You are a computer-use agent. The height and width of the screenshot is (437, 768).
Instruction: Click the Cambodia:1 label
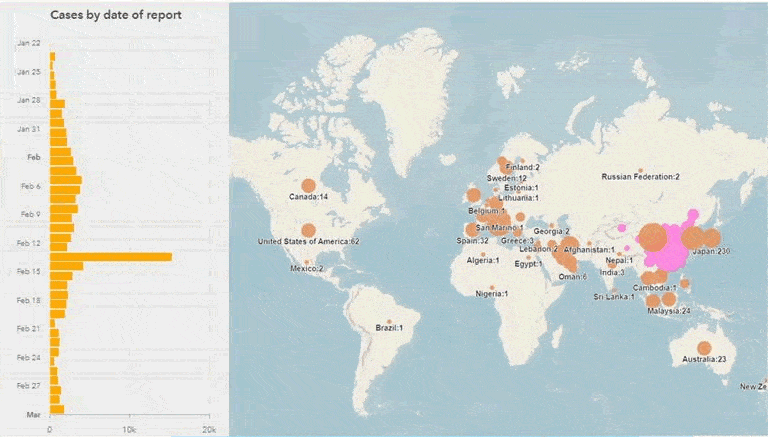[654, 288]
